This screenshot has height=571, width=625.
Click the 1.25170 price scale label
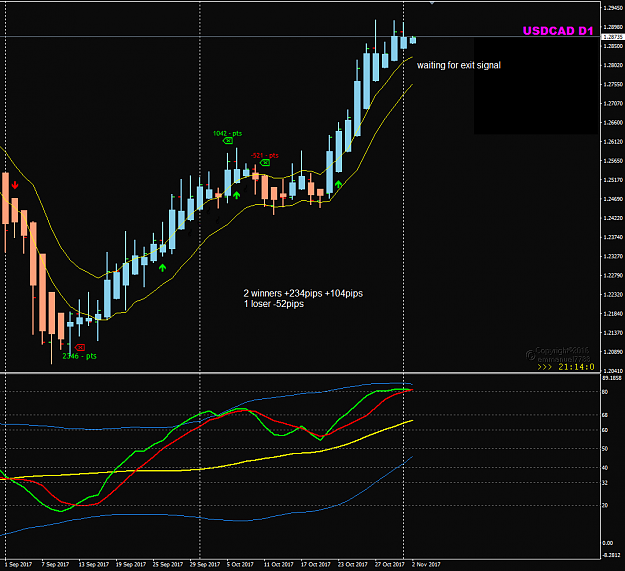613,180
